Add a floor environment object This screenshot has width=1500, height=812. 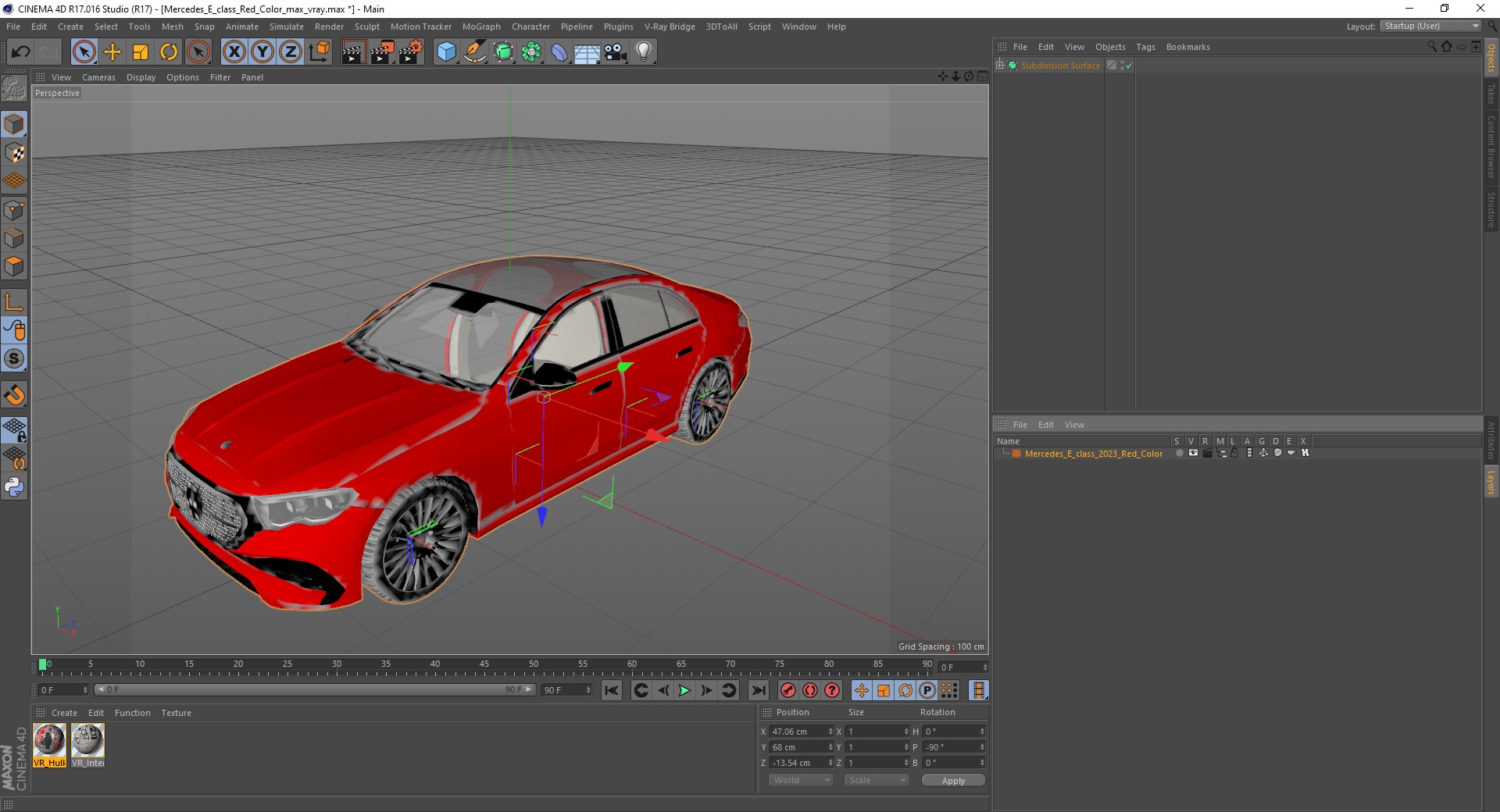pyautogui.click(x=587, y=53)
